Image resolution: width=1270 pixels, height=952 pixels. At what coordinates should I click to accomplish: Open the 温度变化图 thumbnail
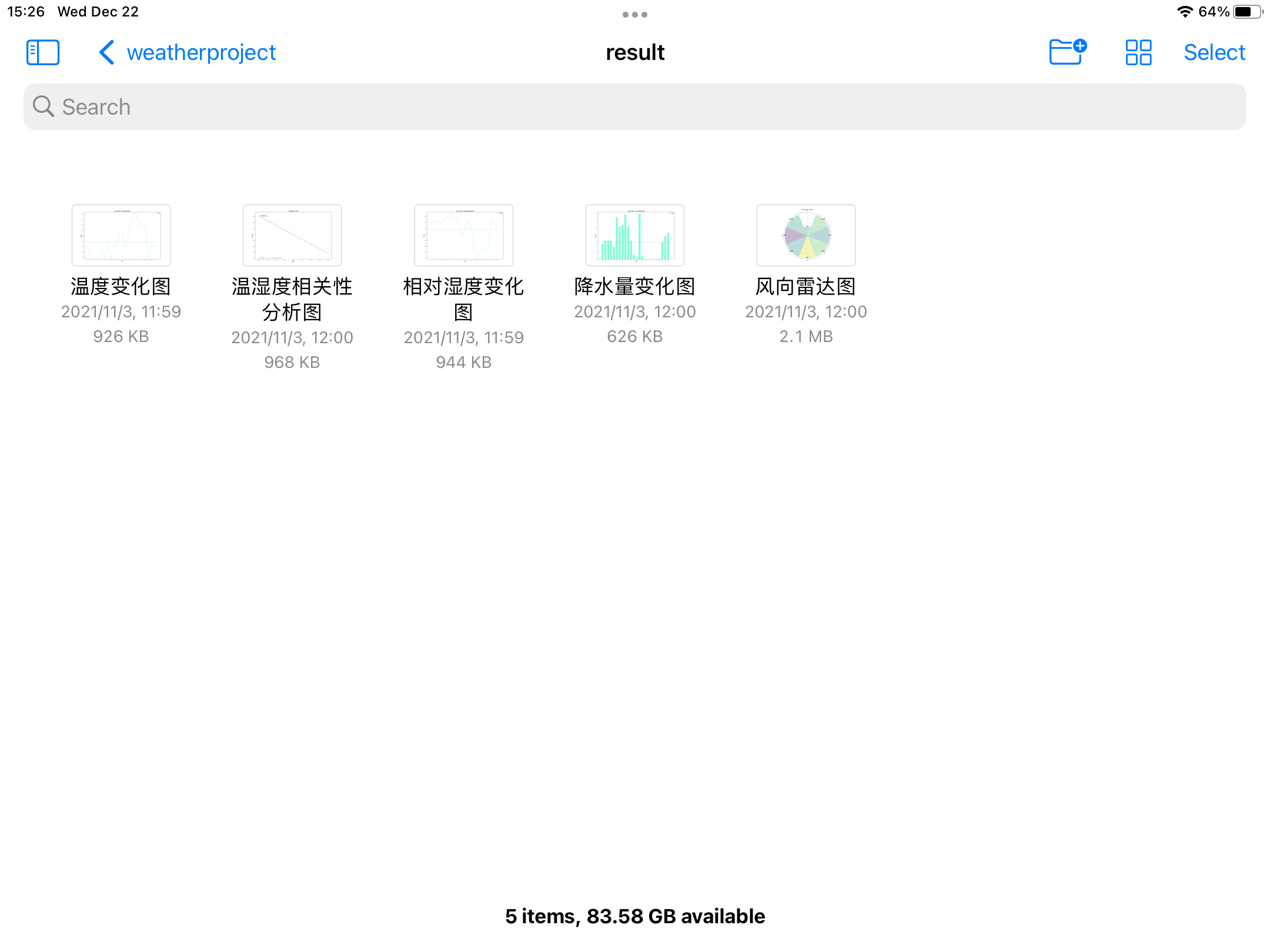point(121,235)
